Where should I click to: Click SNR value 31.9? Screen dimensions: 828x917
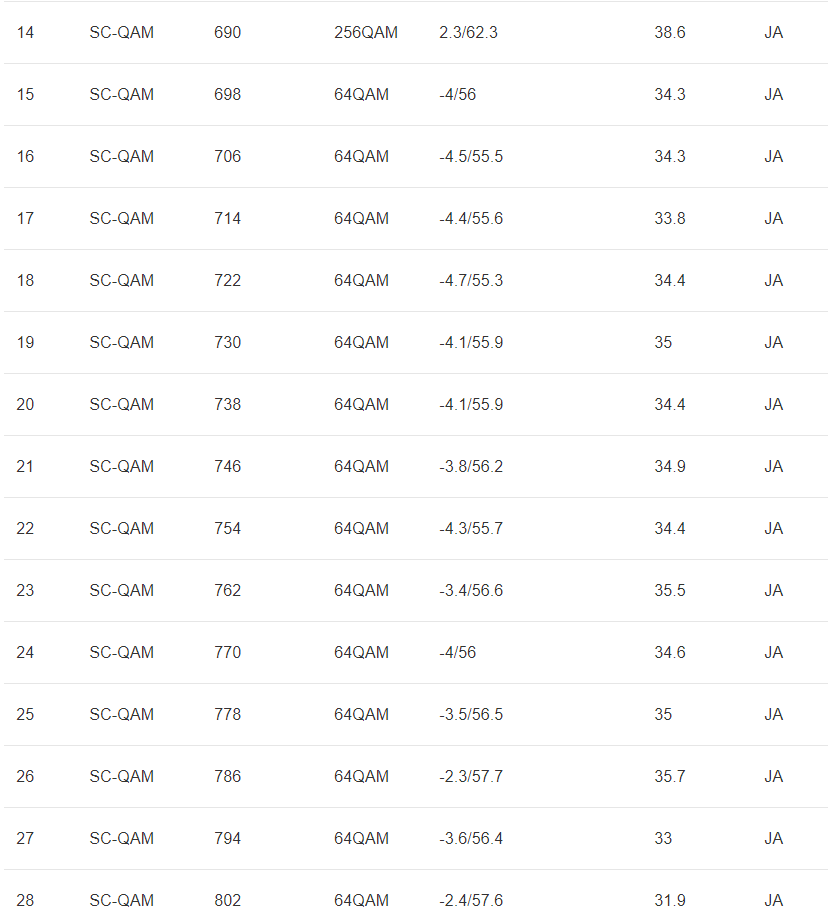pyautogui.click(x=670, y=901)
